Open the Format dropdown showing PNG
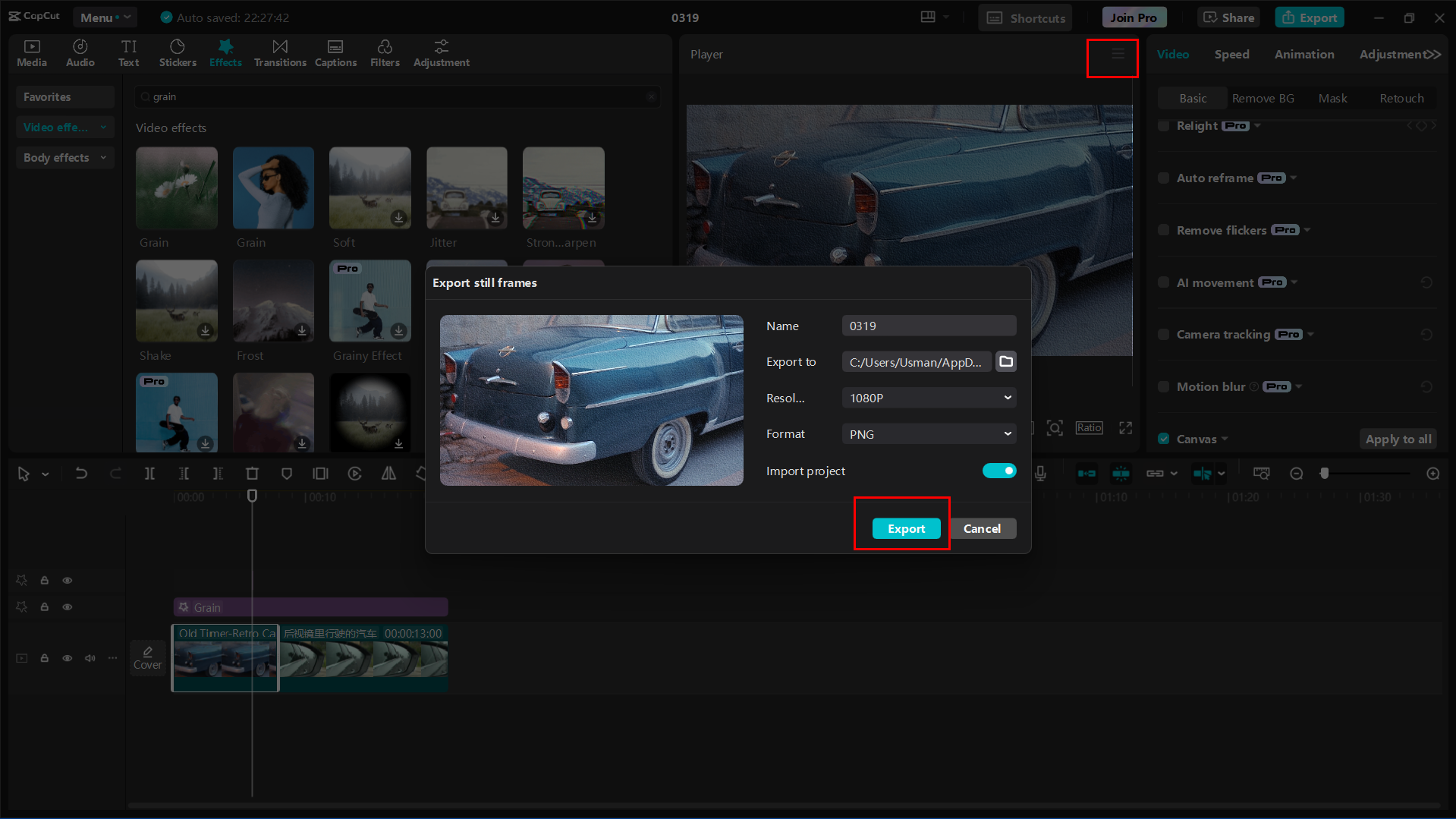The image size is (1456, 819). (x=928, y=433)
